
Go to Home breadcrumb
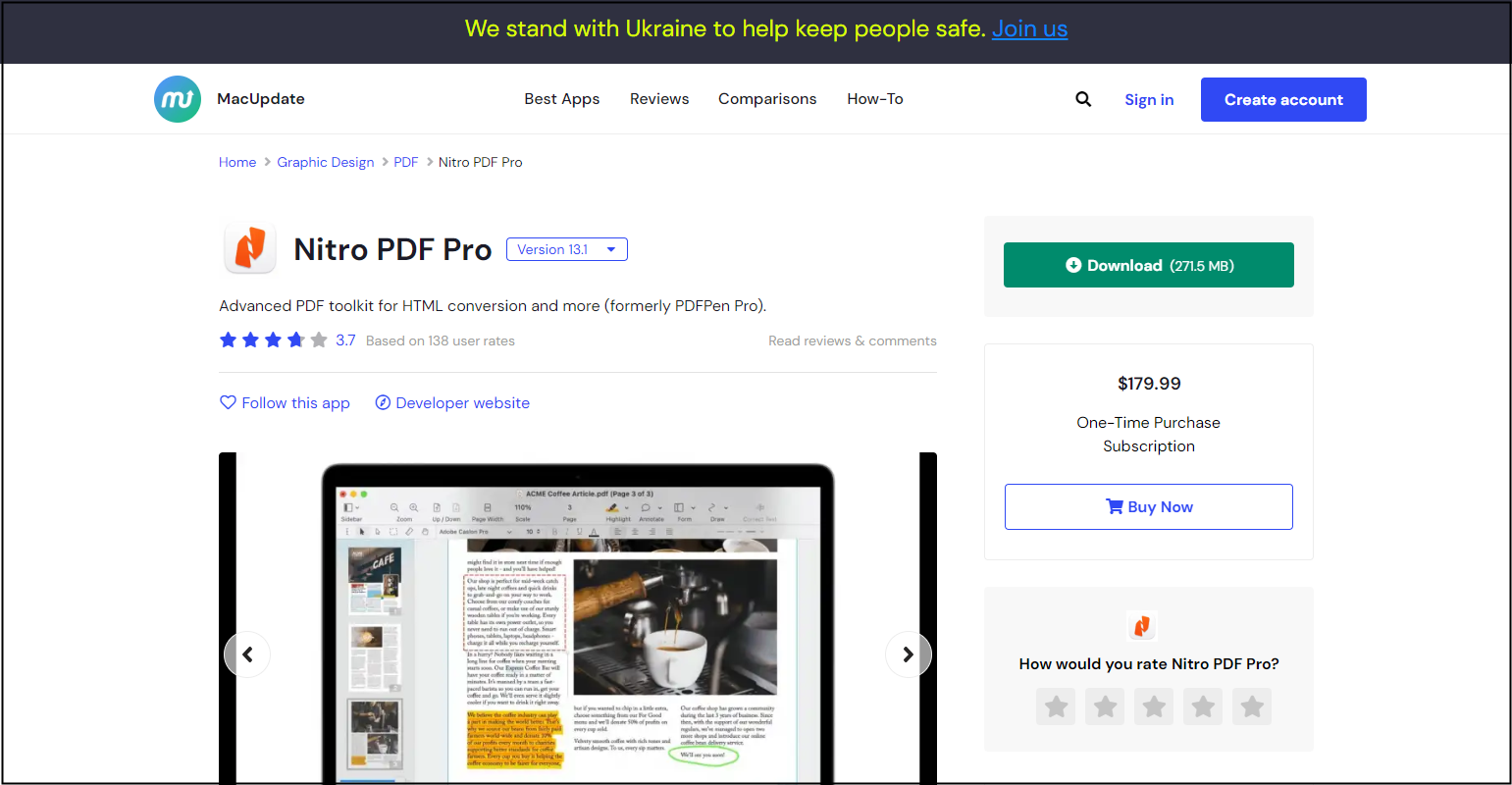point(237,162)
